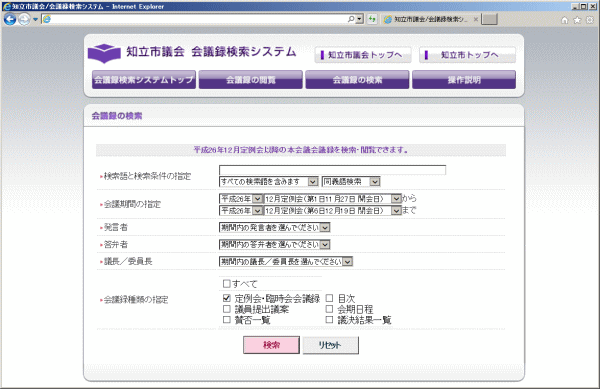The width and height of the screenshot is (600, 389).
Task: Click the purple book site logo
Action: pos(104,53)
